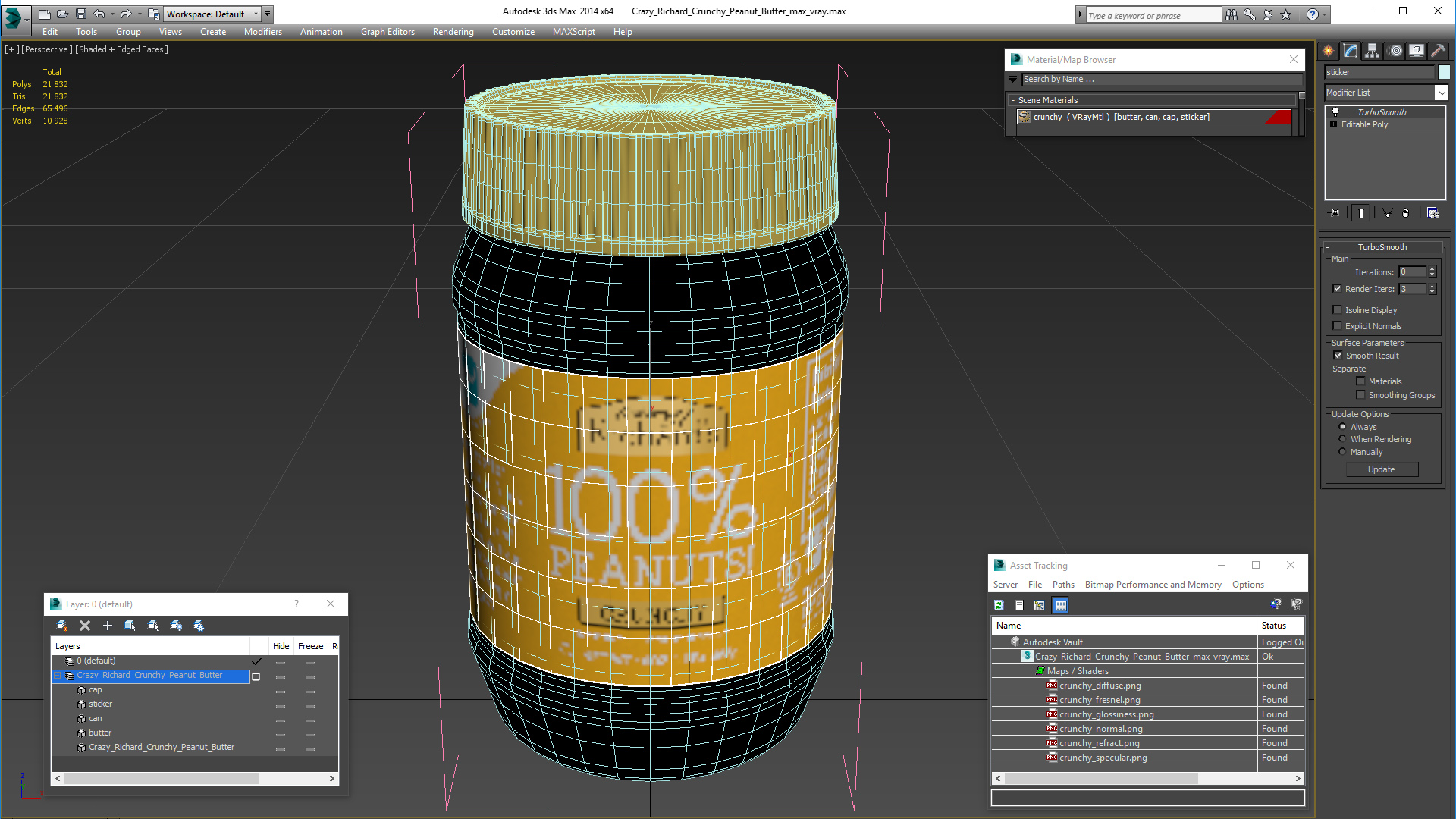Enable Separate by Materials checkbox
The height and width of the screenshot is (819, 1456).
point(1360,381)
